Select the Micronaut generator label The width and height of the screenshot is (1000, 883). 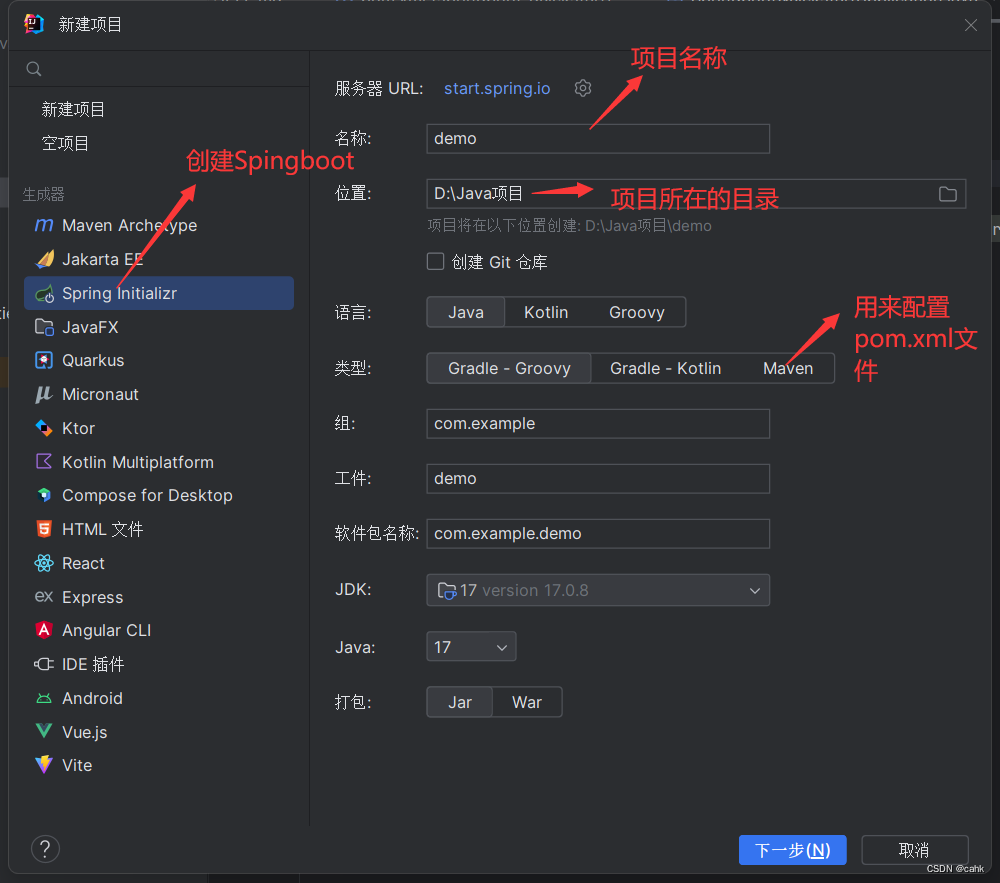tap(100, 394)
